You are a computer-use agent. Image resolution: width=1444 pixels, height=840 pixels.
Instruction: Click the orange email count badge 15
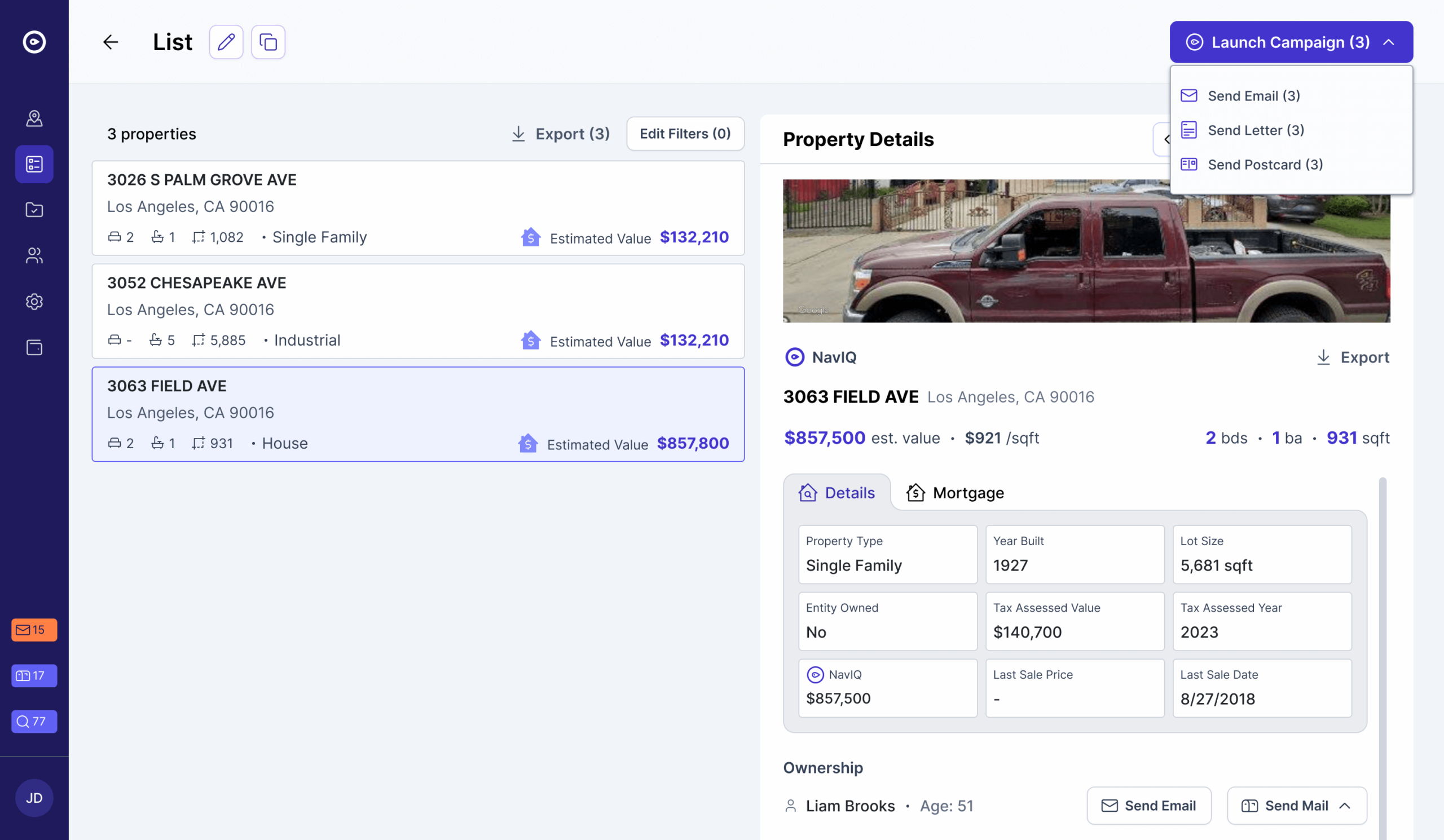pos(34,629)
